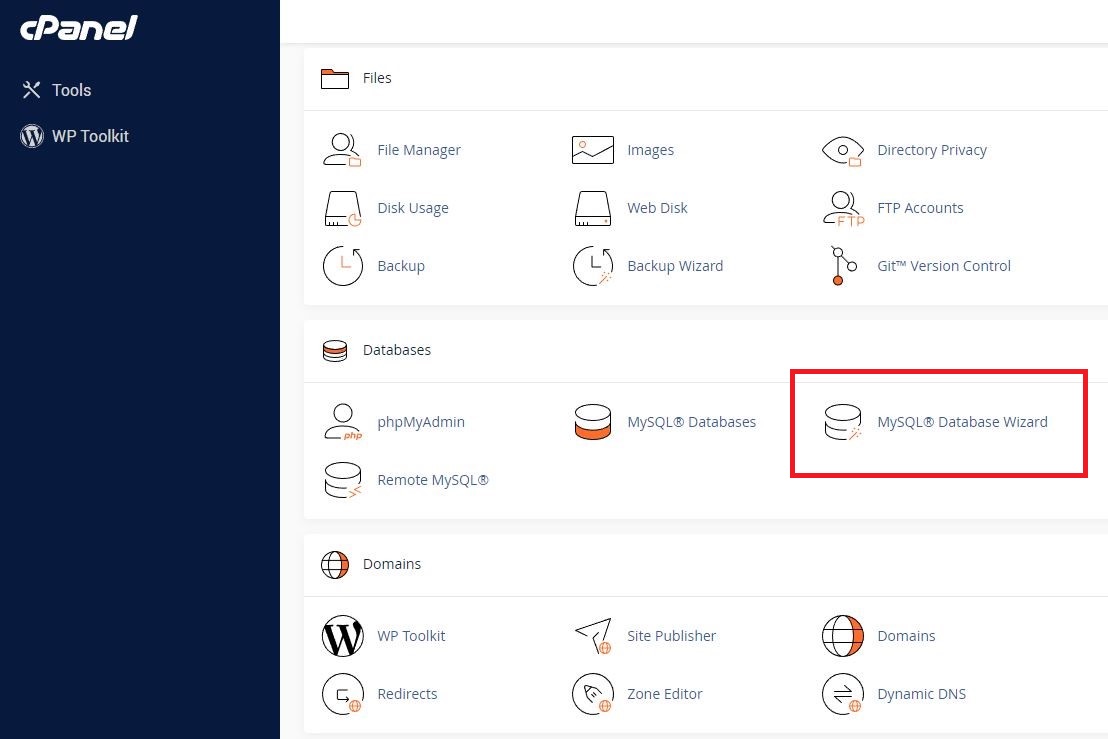The image size is (1108, 739).
Task: Click the File Manager icon
Action: pos(343,150)
